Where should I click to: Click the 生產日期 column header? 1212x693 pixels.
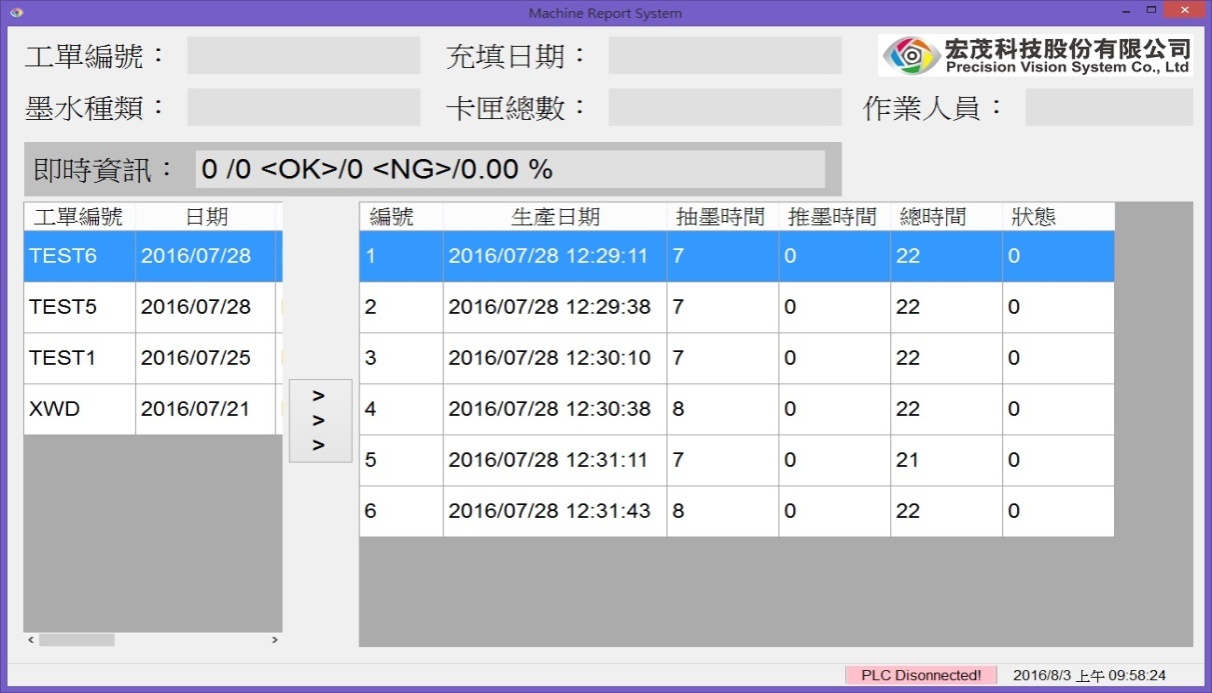point(555,217)
